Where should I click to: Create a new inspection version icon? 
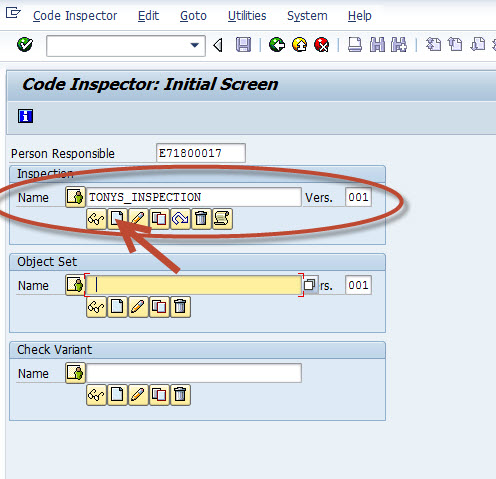[x=180, y=219]
